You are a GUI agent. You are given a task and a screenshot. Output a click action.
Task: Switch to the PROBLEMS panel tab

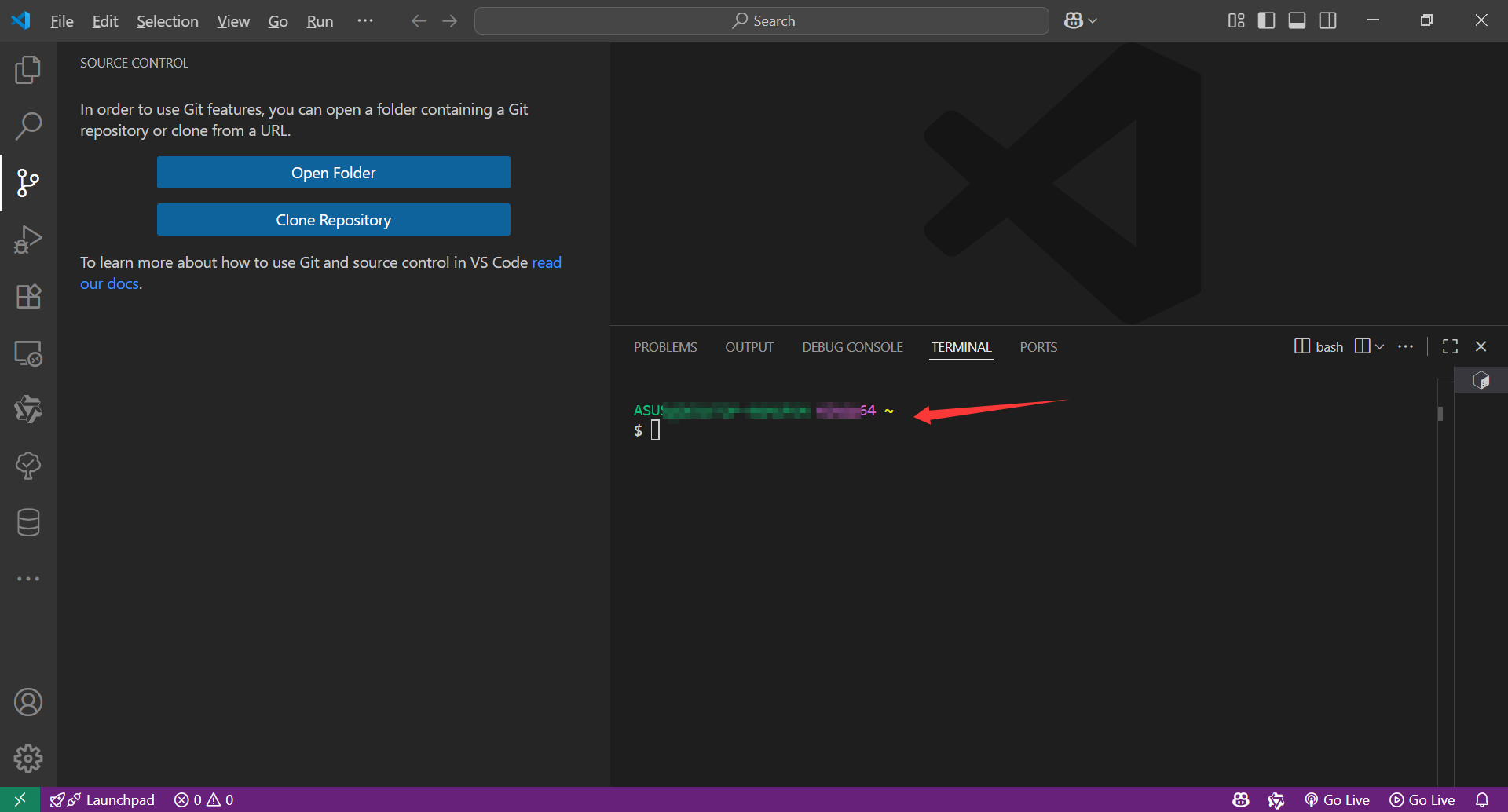[665, 347]
